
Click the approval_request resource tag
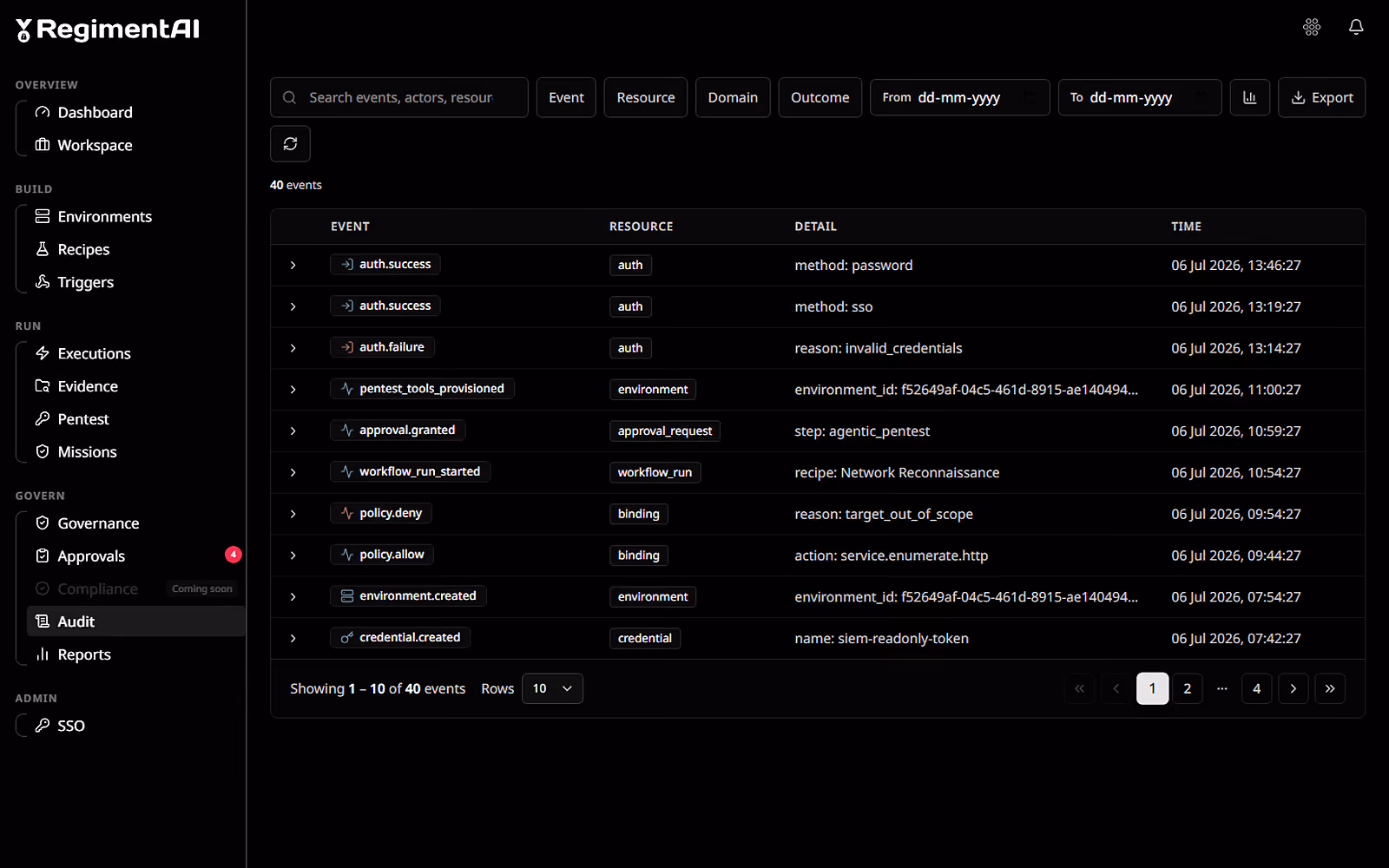coord(665,431)
